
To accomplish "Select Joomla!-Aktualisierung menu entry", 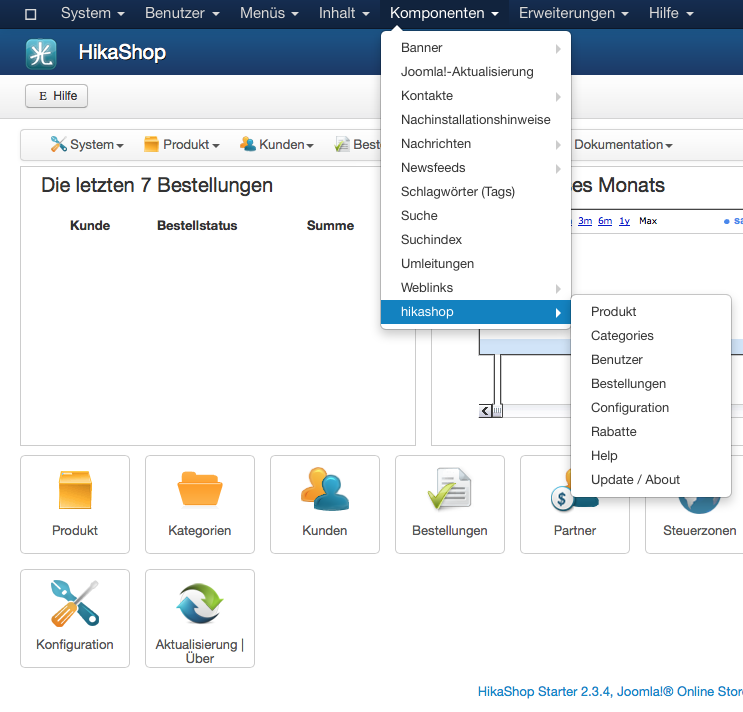I will tap(476, 72).
